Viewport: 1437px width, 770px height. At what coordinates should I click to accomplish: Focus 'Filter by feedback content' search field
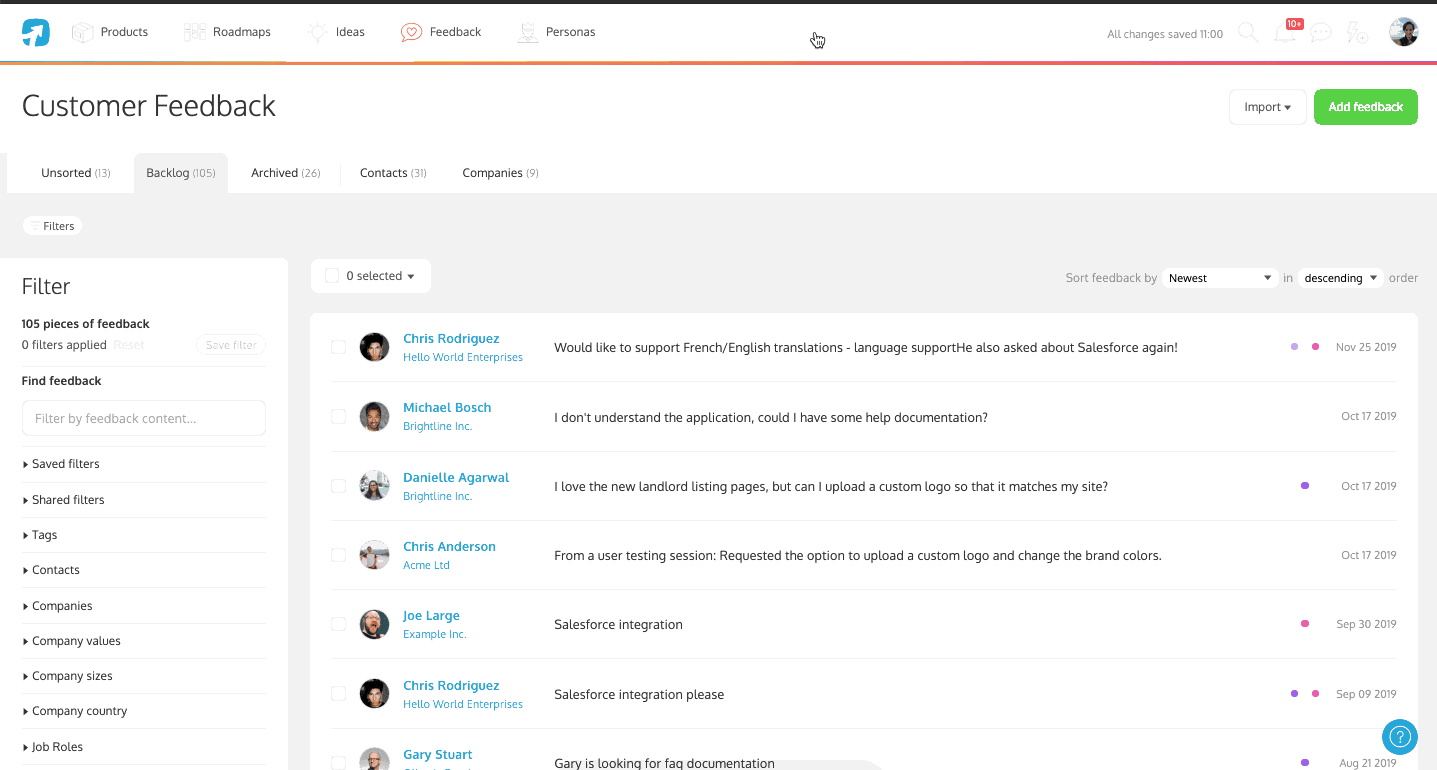click(144, 418)
